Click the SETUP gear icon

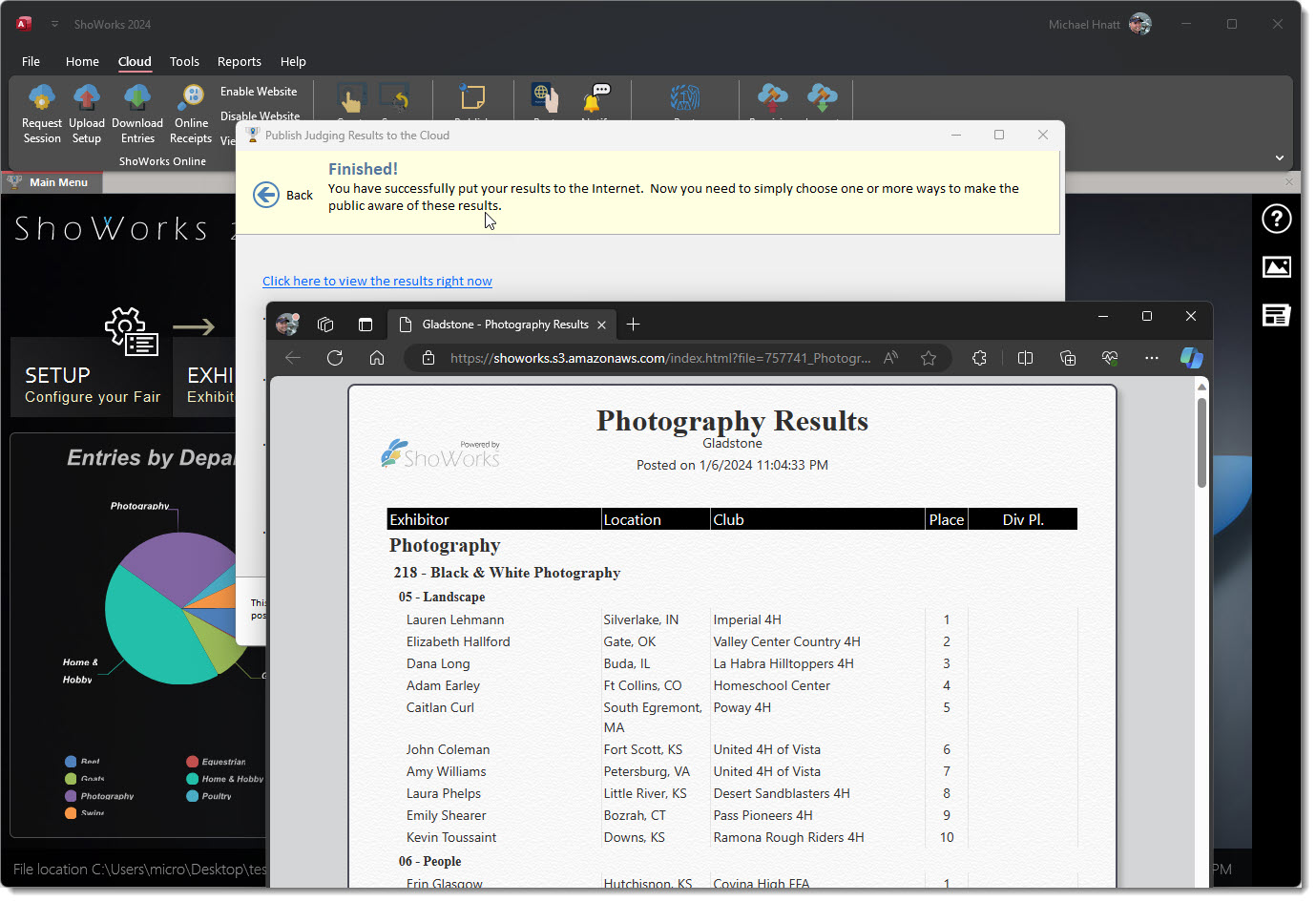(131, 331)
